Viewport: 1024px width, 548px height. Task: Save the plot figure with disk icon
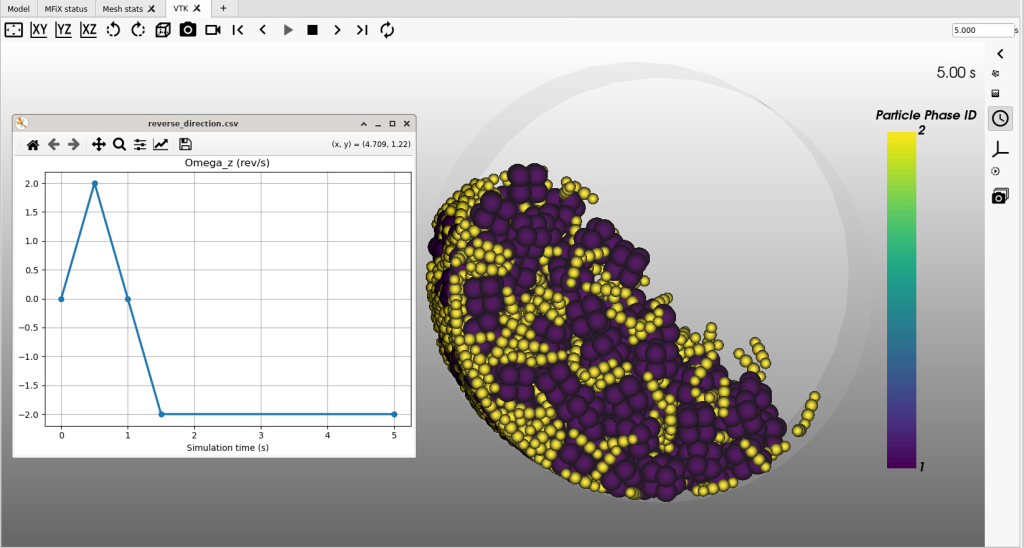(x=185, y=144)
